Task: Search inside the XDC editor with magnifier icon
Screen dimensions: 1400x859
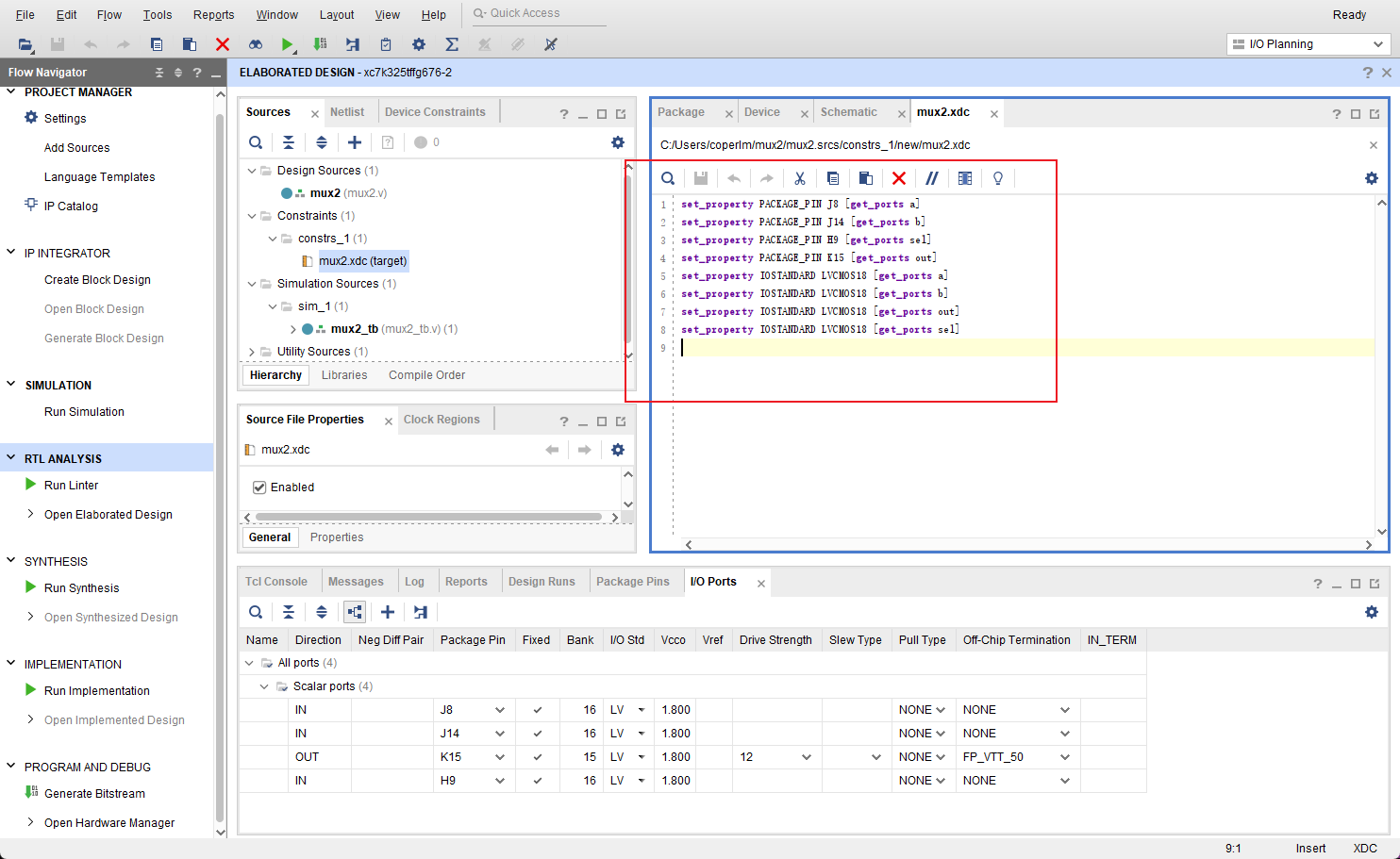Action: point(668,178)
